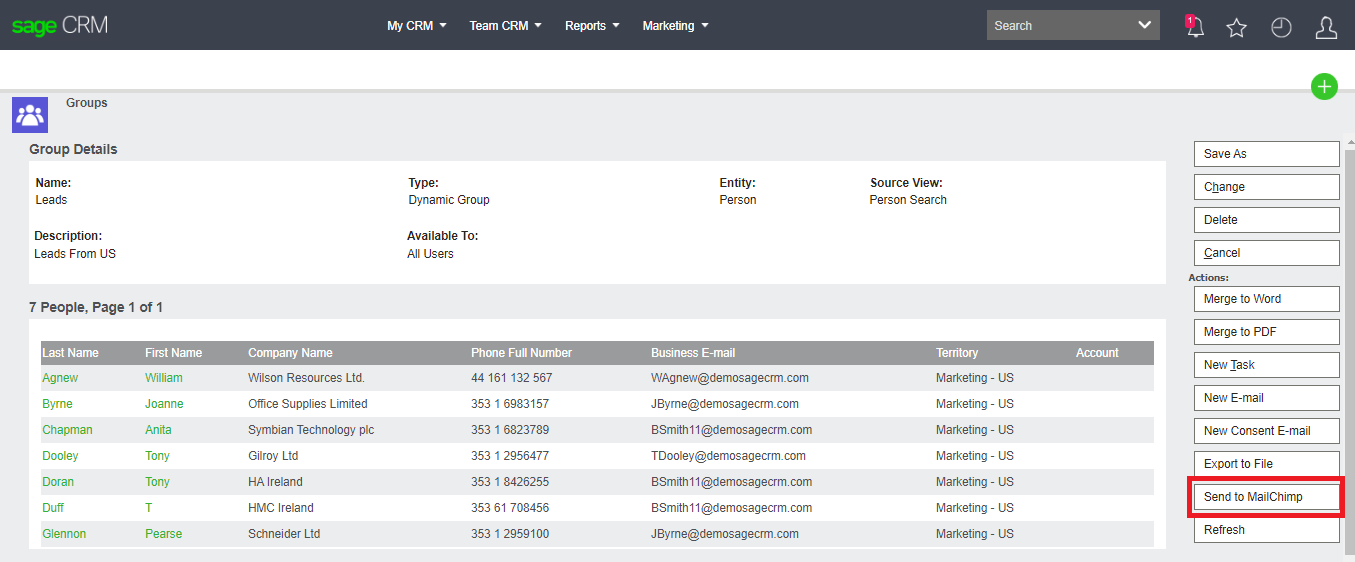Select Gilroy Ltd company cell

point(273,456)
